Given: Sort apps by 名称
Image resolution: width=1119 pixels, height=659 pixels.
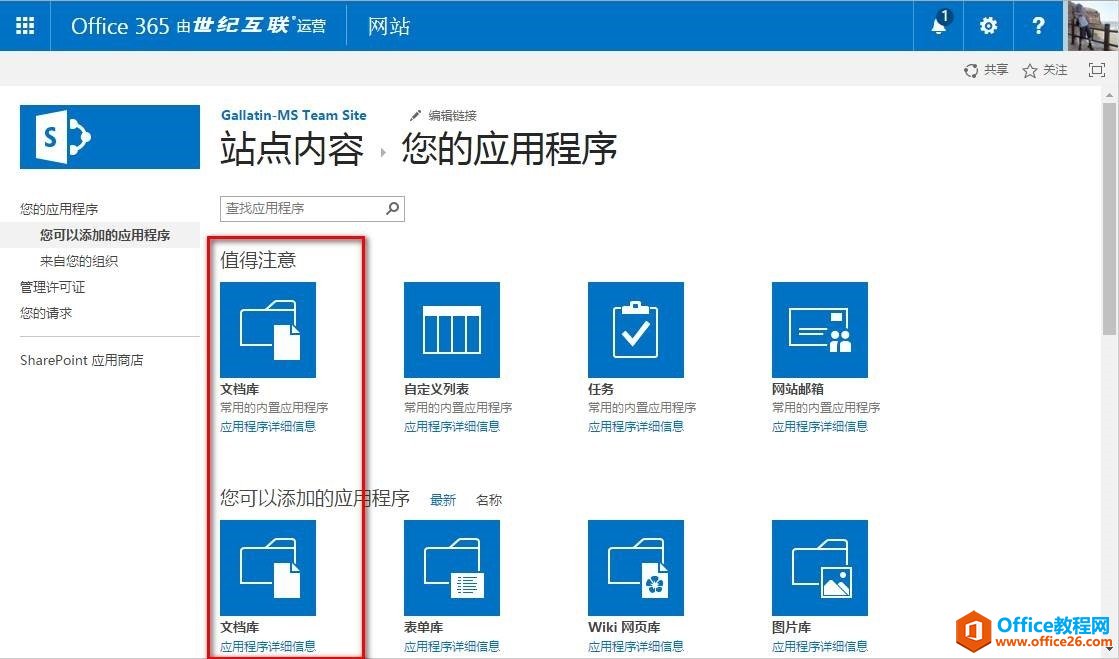Looking at the screenshot, I should point(489,500).
